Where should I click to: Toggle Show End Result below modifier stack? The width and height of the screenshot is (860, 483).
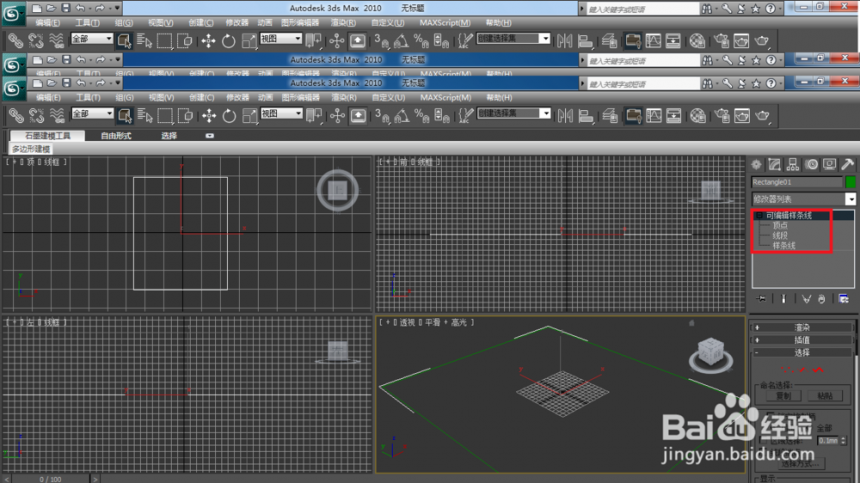tap(783, 299)
